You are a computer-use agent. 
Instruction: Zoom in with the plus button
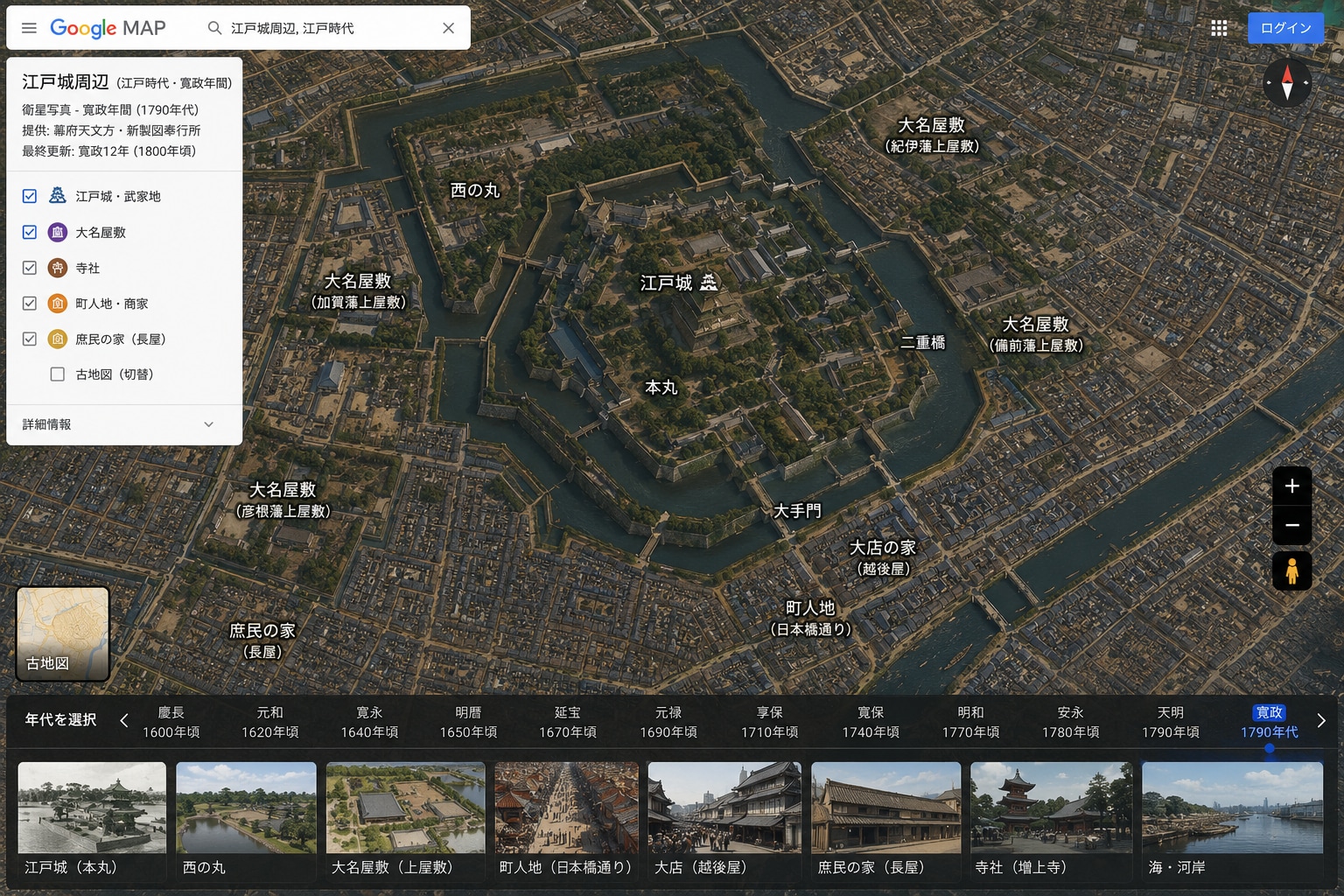point(1291,486)
